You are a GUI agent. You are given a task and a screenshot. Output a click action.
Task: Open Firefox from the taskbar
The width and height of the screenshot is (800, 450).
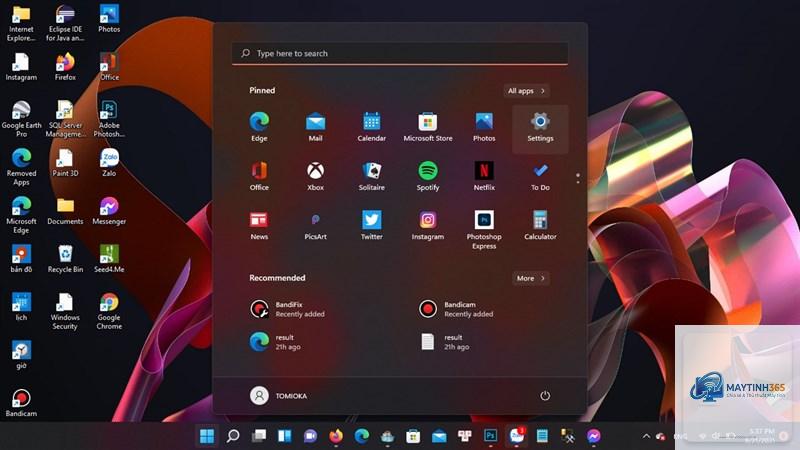(336, 436)
